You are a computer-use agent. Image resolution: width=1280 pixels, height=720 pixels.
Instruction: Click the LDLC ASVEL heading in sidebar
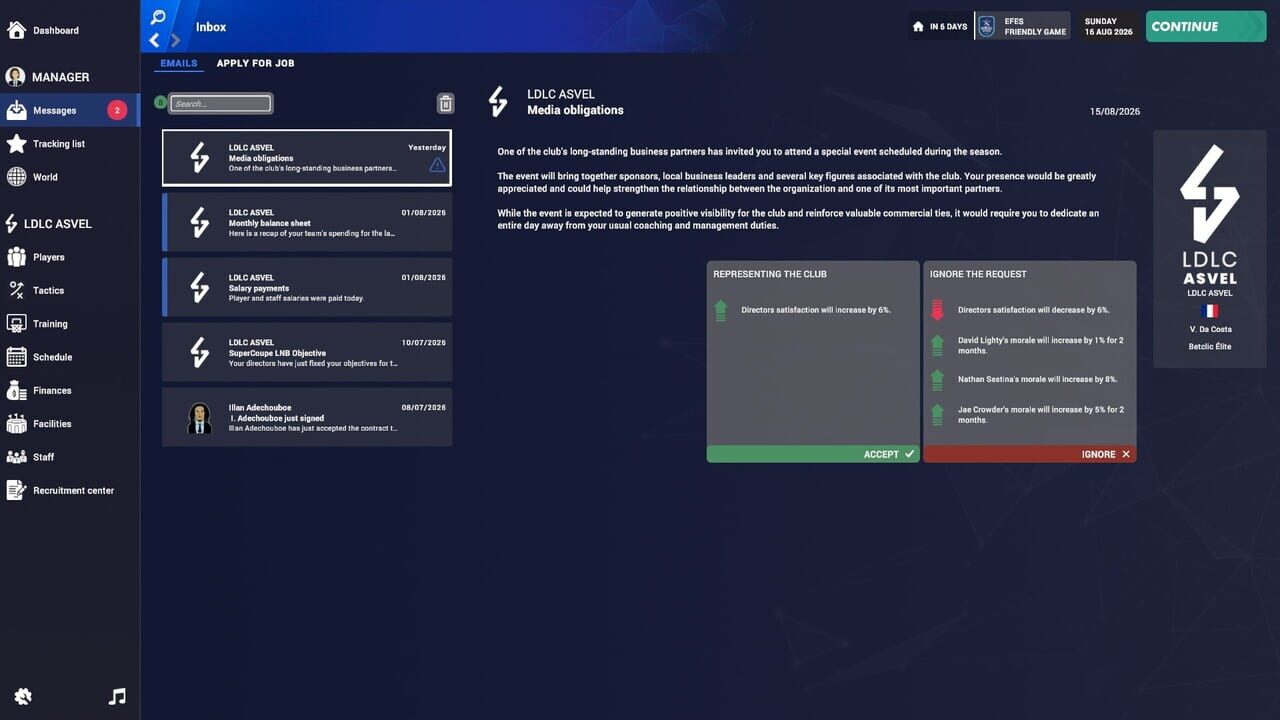coord(58,224)
